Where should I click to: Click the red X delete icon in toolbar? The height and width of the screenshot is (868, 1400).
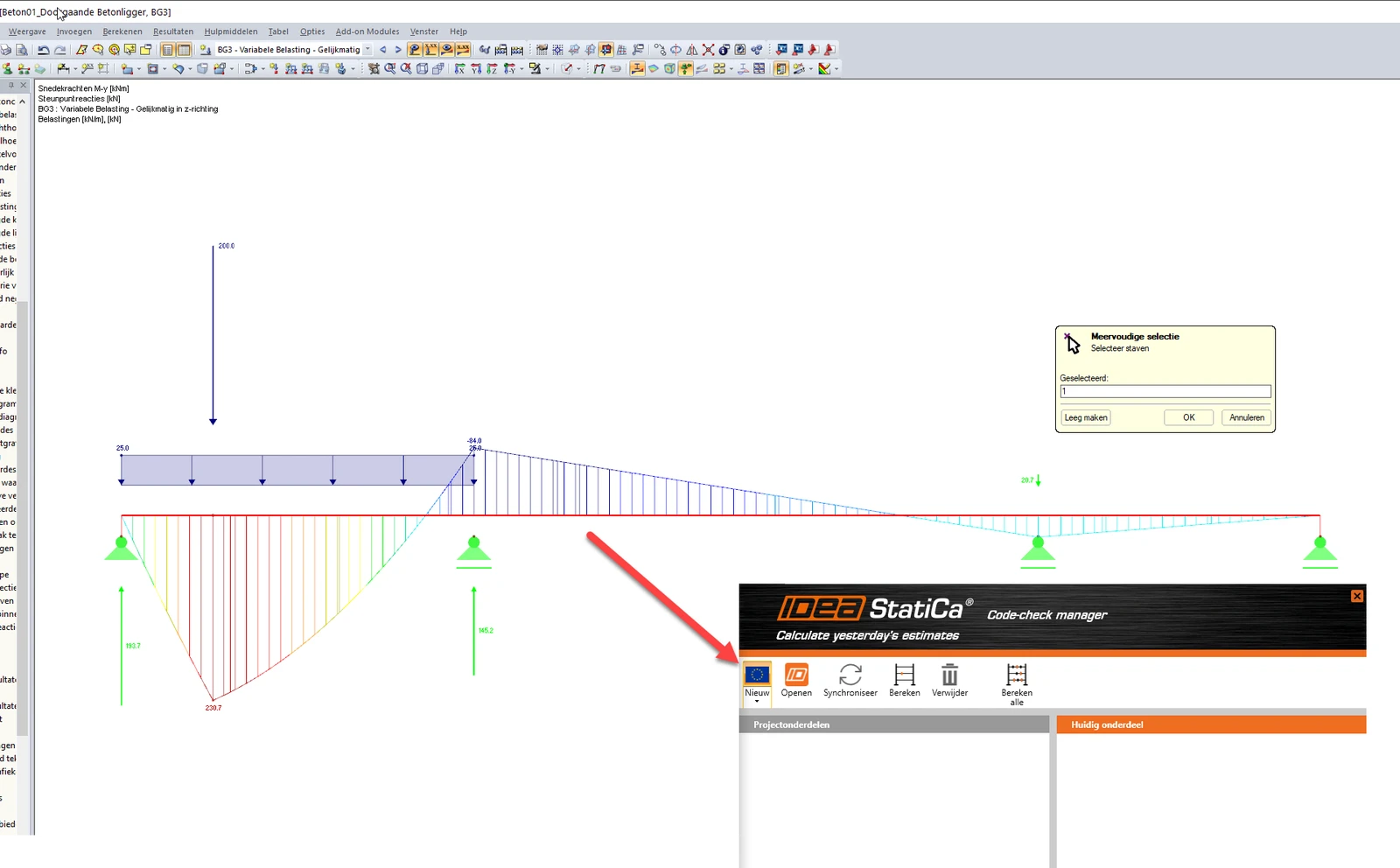point(708,50)
